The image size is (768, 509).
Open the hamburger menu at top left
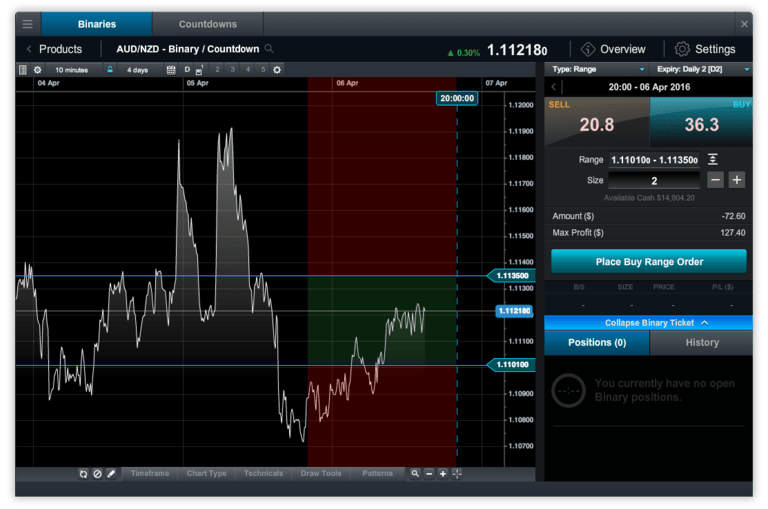[27, 24]
